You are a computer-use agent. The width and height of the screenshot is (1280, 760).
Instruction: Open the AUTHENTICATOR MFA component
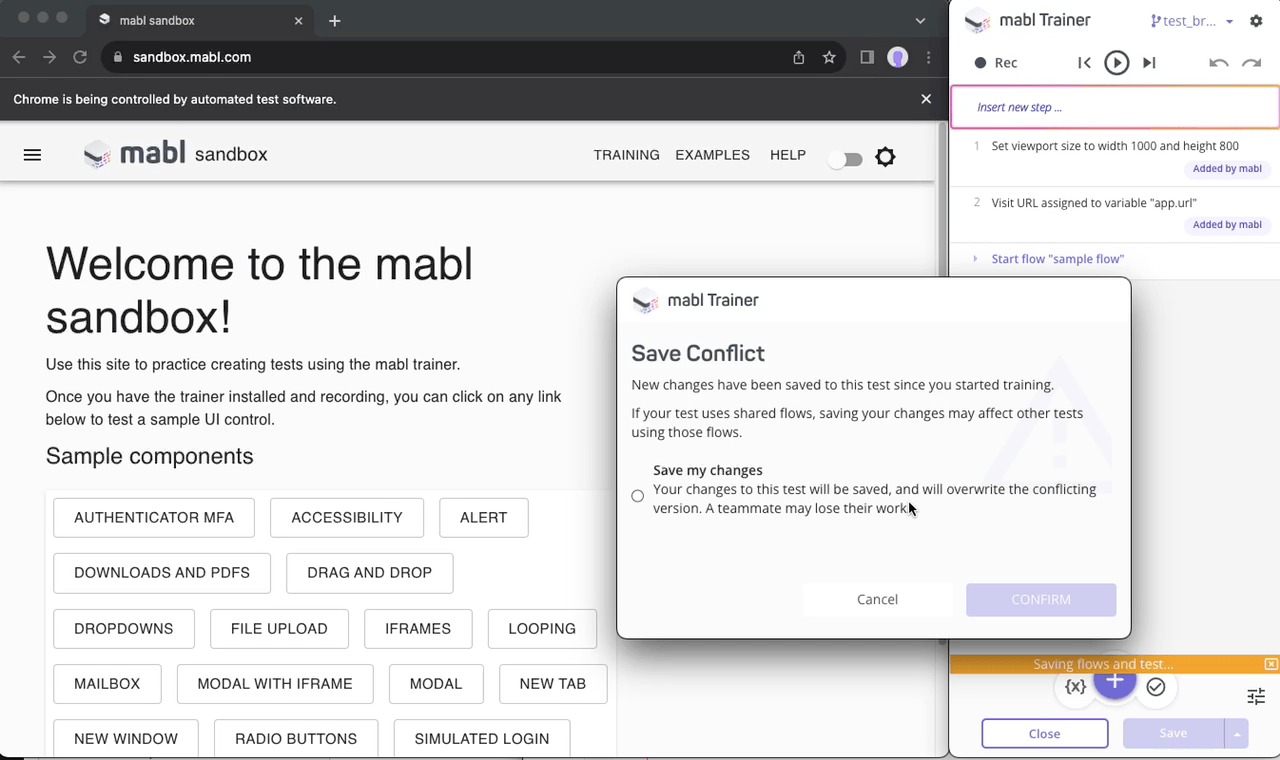(154, 517)
